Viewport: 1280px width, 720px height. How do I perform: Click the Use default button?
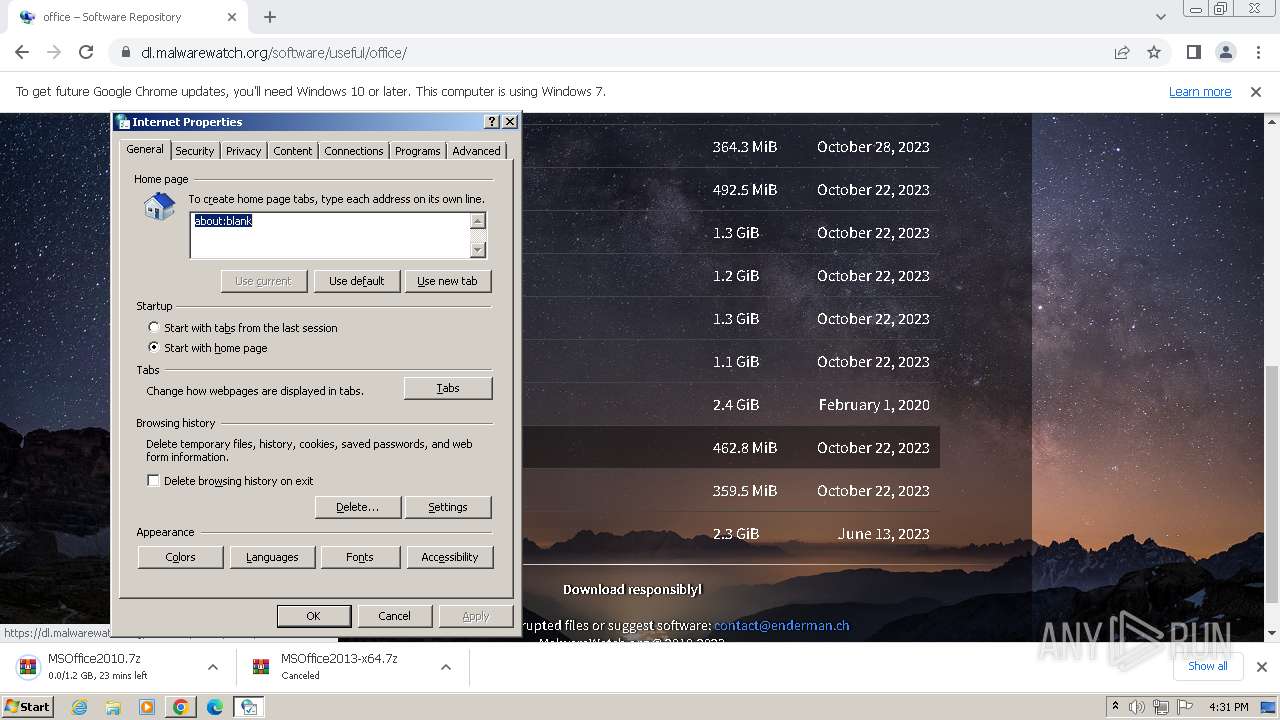tap(357, 281)
